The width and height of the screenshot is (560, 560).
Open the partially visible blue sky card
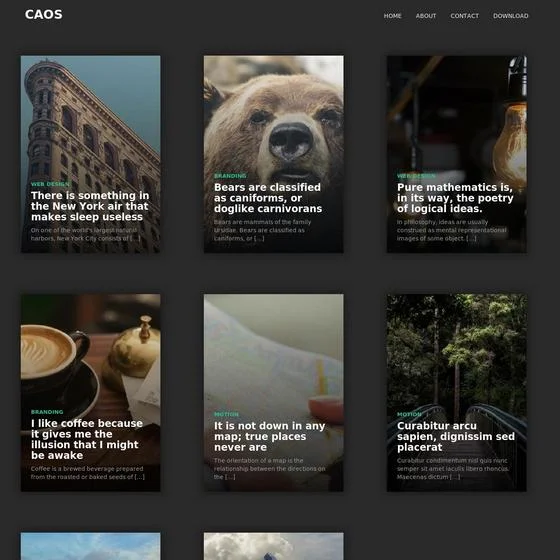pyautogui.click(x=90, y=546)
